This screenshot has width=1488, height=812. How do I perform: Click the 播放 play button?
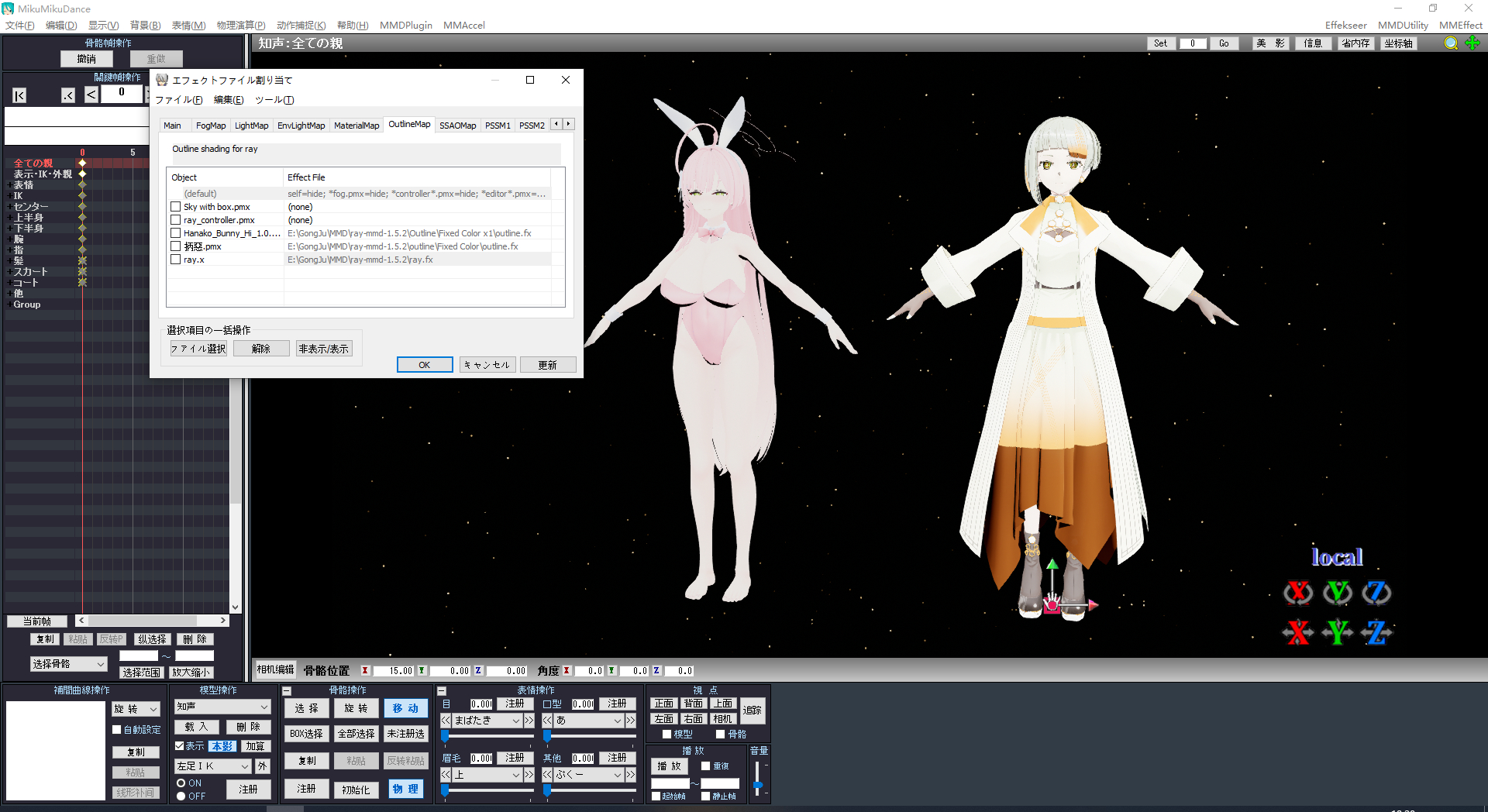(670, 766)
